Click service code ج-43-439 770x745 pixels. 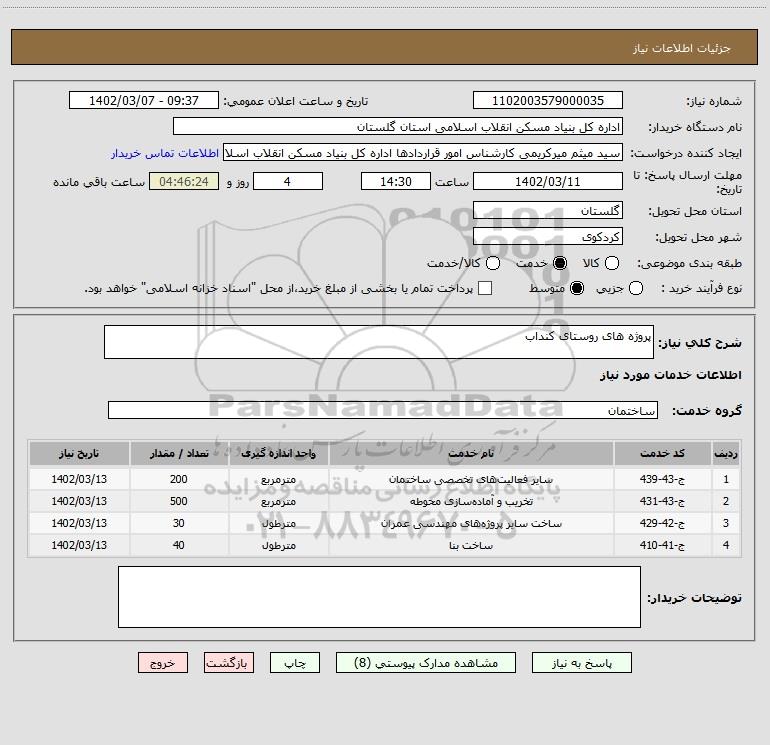coord(662,479)
